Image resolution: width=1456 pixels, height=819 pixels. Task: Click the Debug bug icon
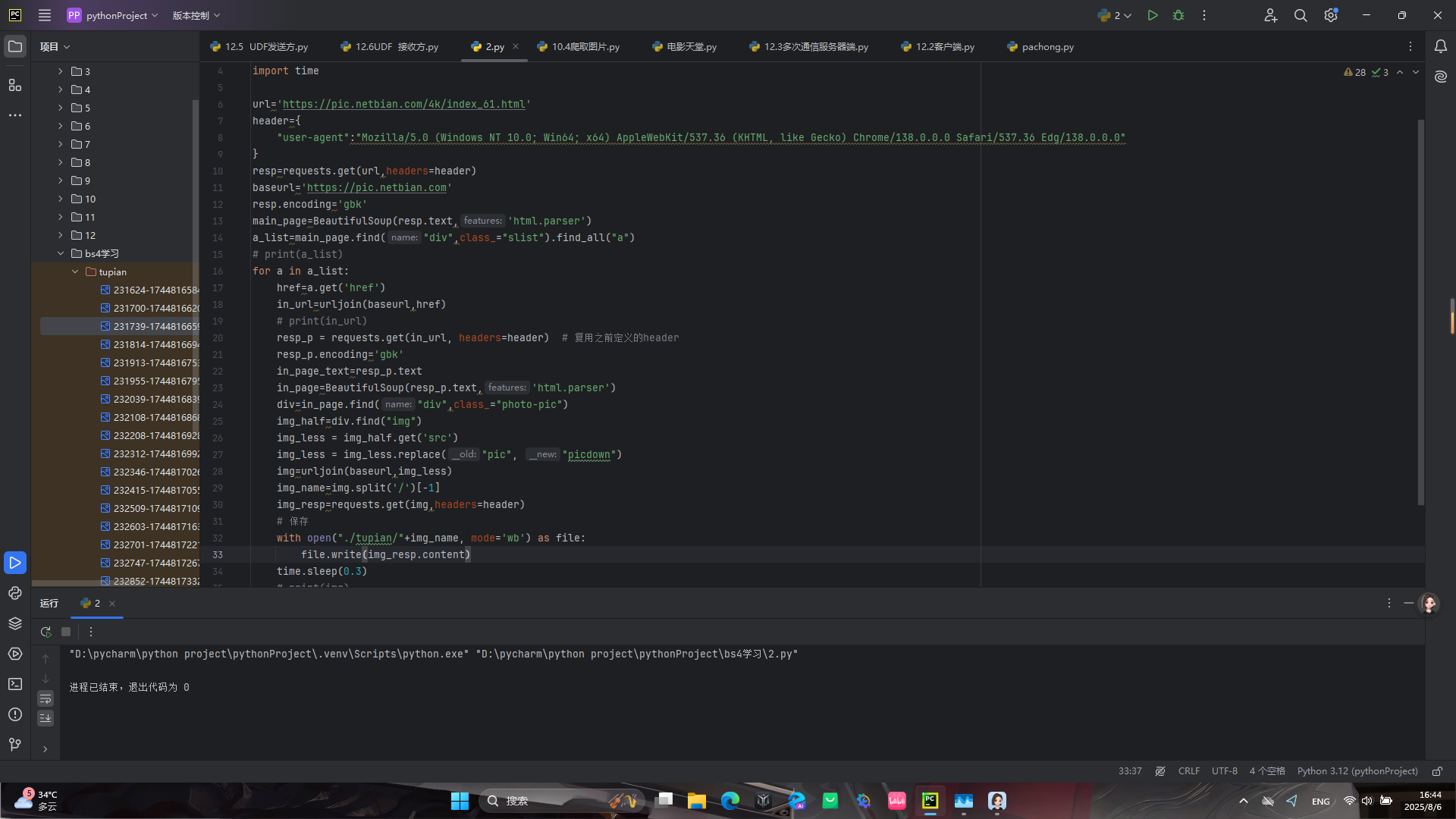(1178, 15)
